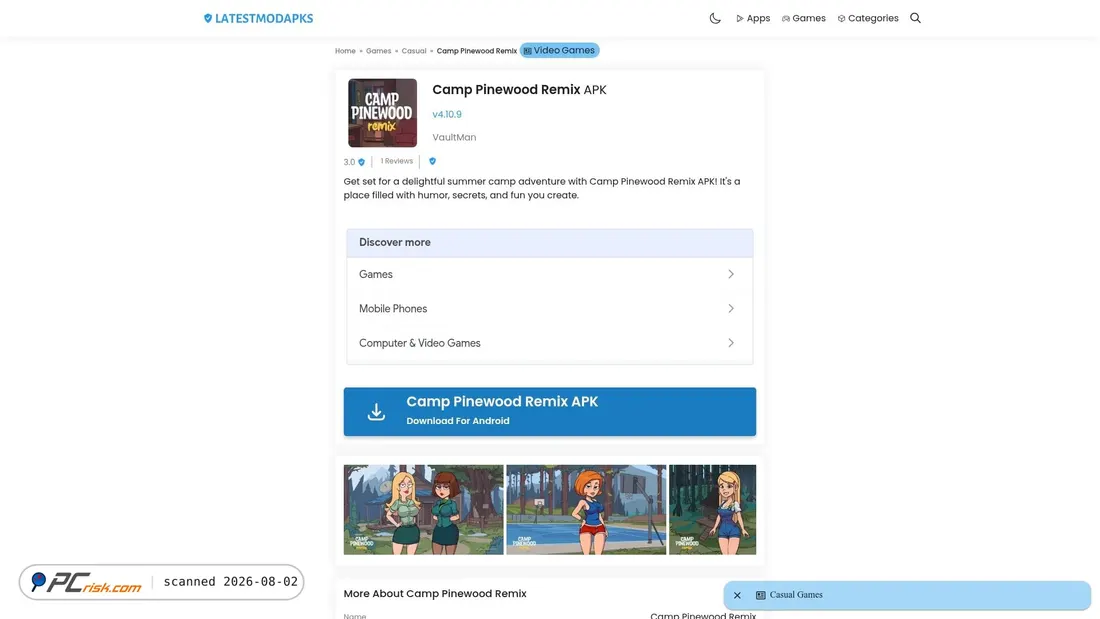Open screenshot of two counselors at cabin
The width and height of the screenshot is (1100, 619).
[x=423, y=510]
